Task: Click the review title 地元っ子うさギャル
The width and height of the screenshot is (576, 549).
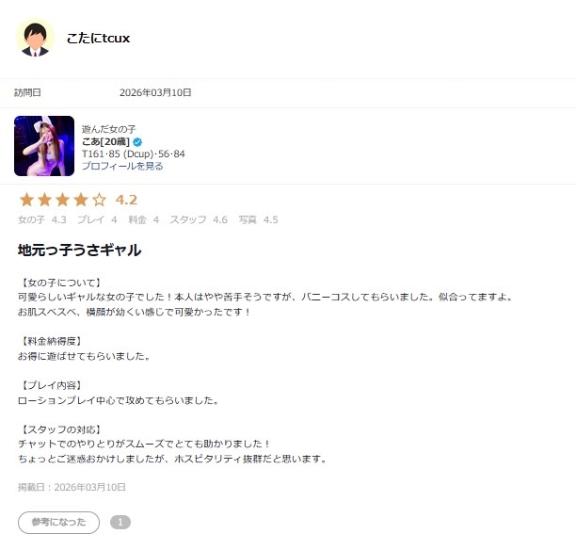Action: [79, 250]
